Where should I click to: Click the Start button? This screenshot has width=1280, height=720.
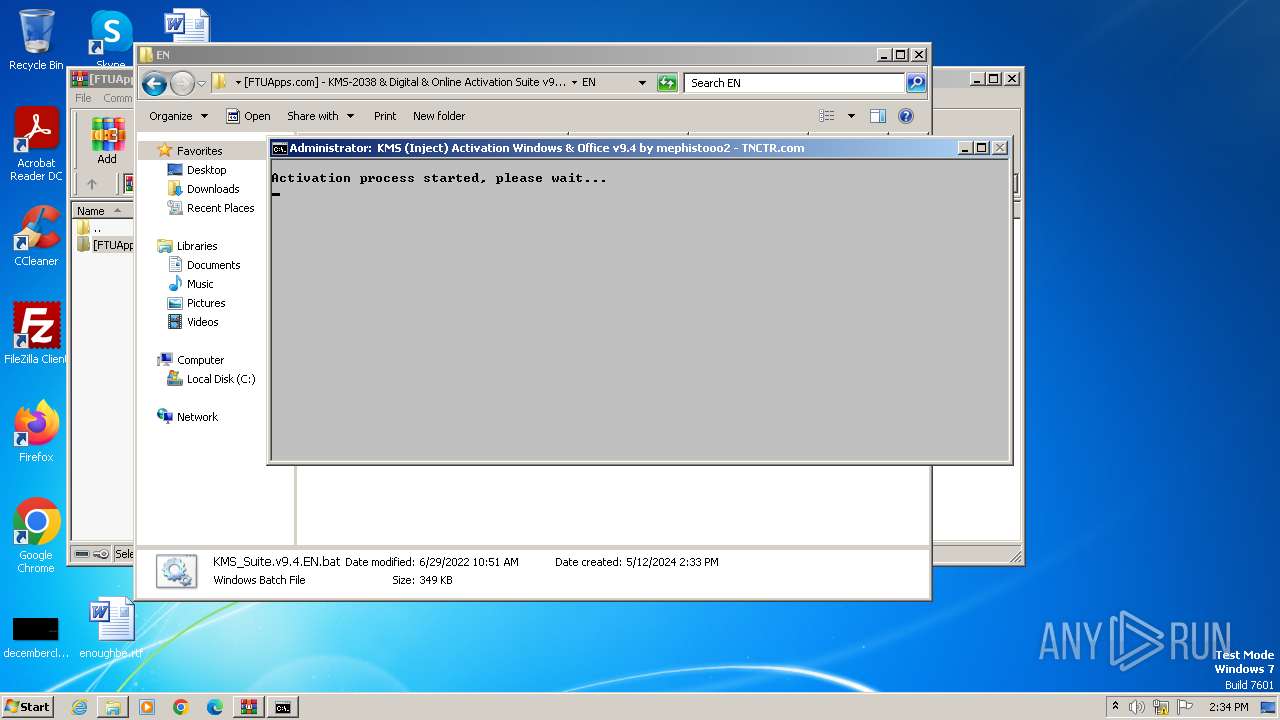28,707
